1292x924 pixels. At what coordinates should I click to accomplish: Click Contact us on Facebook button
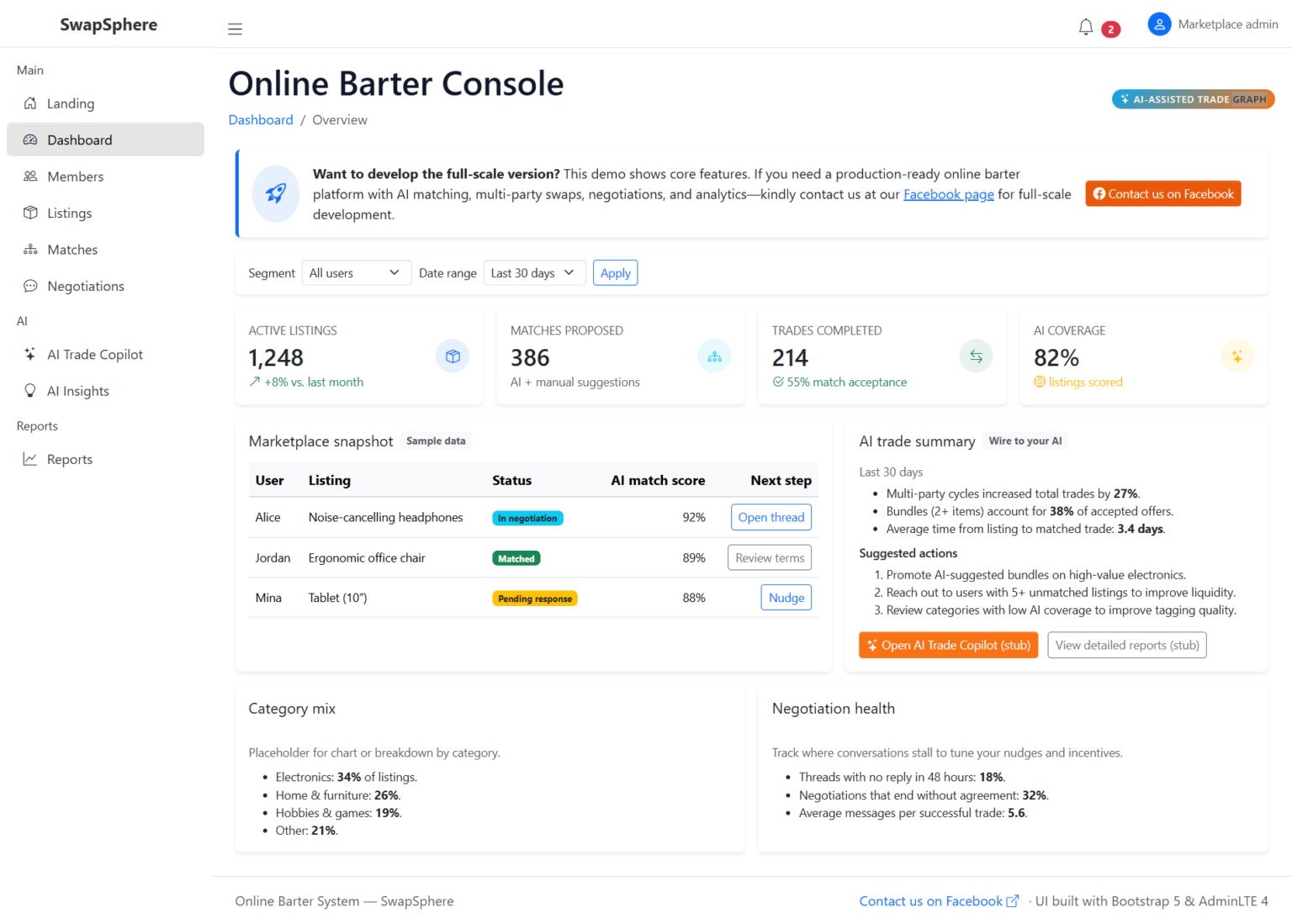pyautogui.click(x=1162, y=193)
